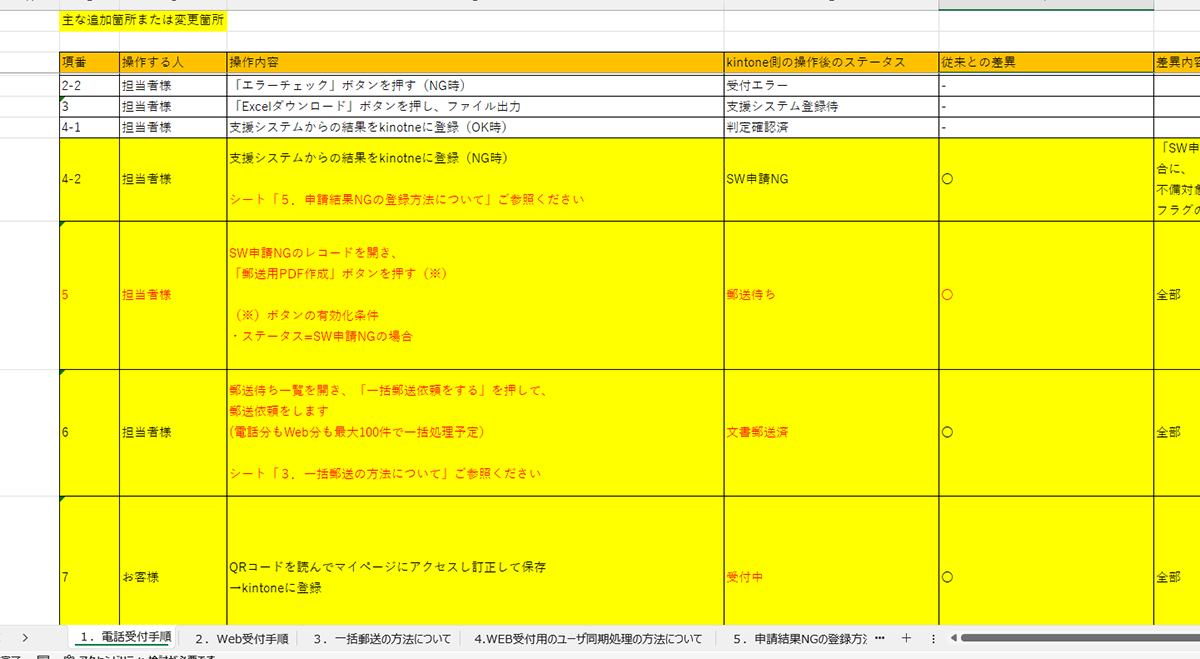1200x659 pixels.
Task: Click the horizontal scrollbar left arrow
Action: (954, 637)
